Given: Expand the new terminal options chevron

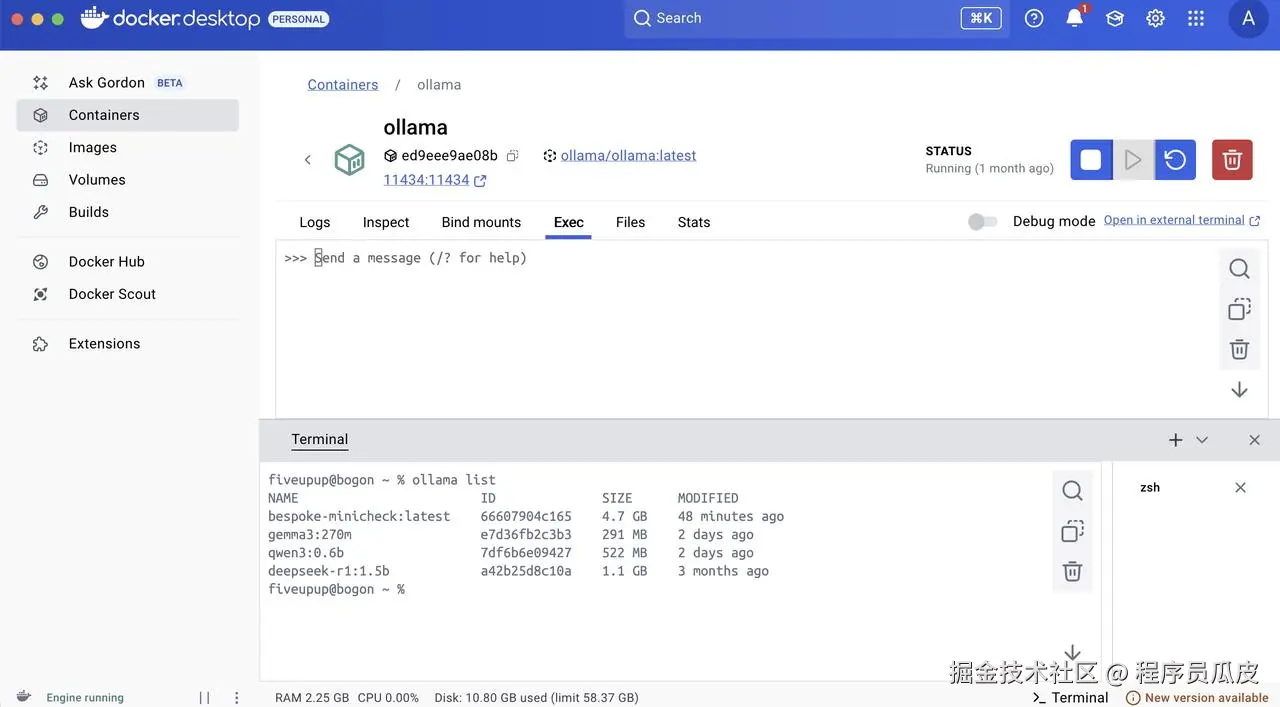Looking at the screenshot, I should coord(1202,440).
